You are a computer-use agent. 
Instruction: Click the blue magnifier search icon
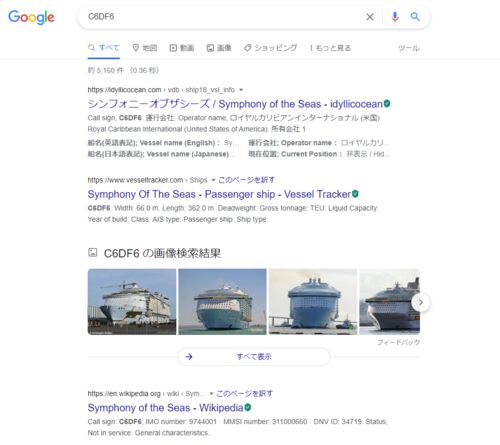[415, 16]
